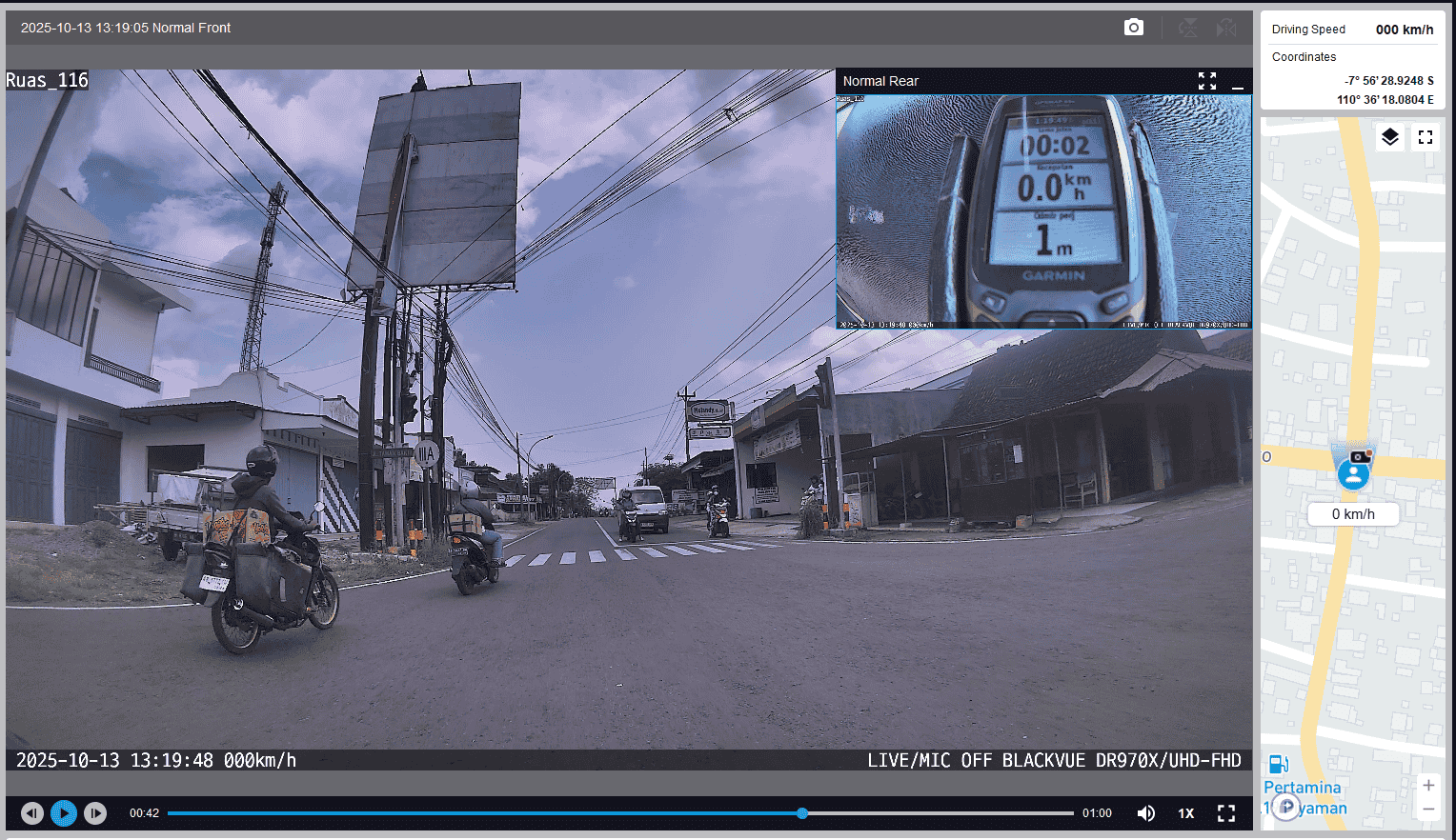The height and width of the screenshot is (840, 1456).
Task: Zoom in on the map
Action: point(1427,786)
